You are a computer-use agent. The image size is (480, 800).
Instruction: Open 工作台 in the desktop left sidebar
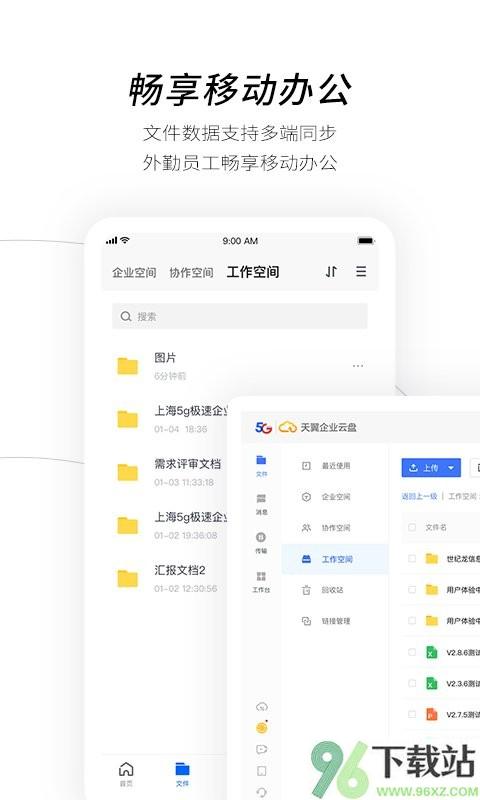point(261,581)
